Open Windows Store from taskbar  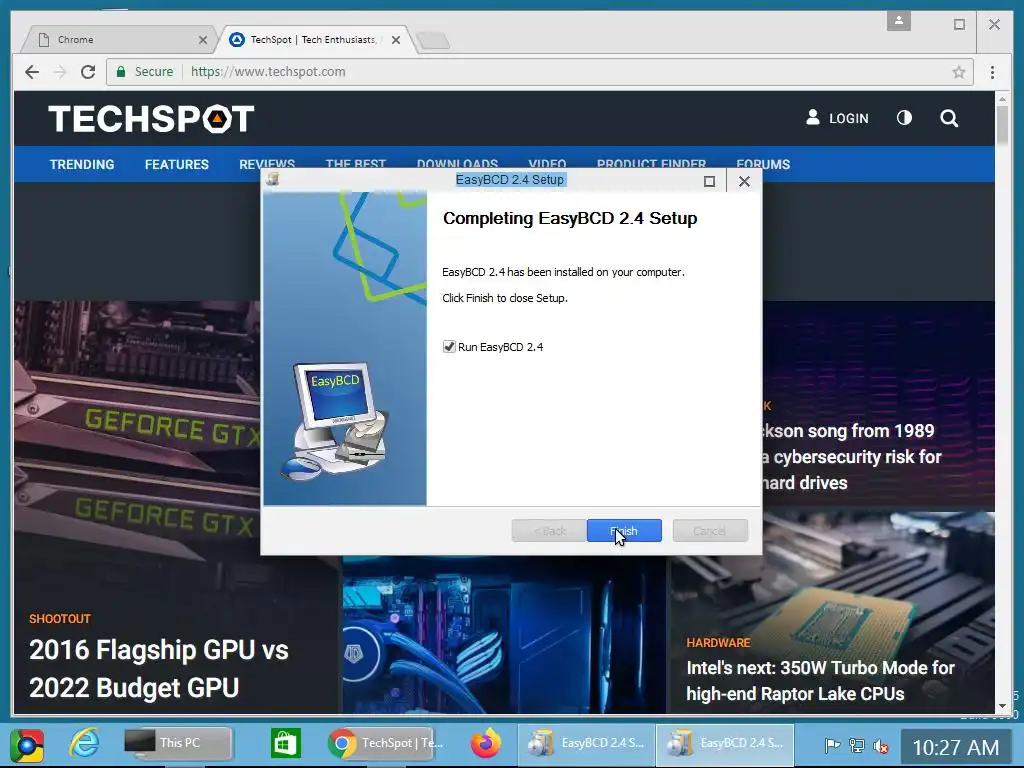286,743
